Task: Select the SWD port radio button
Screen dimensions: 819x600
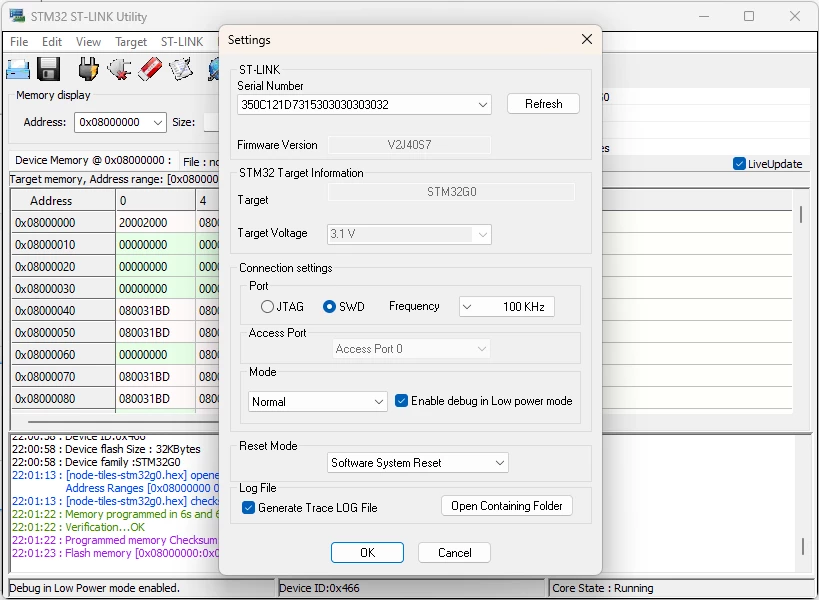Action: pyautogui.click(x=329, y=307)
